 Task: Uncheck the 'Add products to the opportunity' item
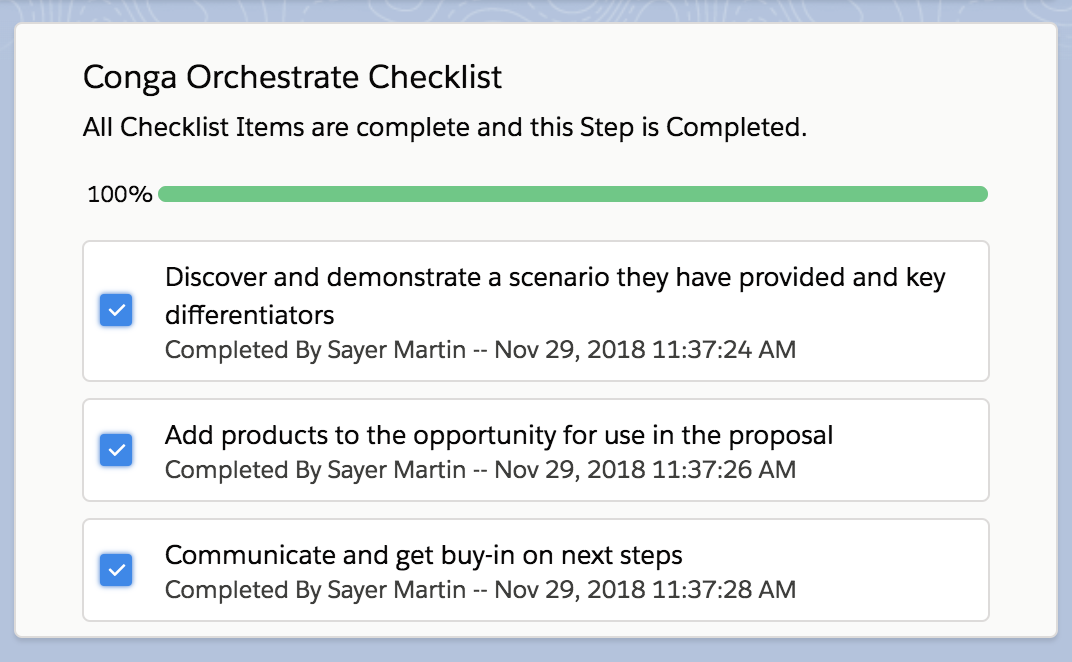click(x=116, y=450)
